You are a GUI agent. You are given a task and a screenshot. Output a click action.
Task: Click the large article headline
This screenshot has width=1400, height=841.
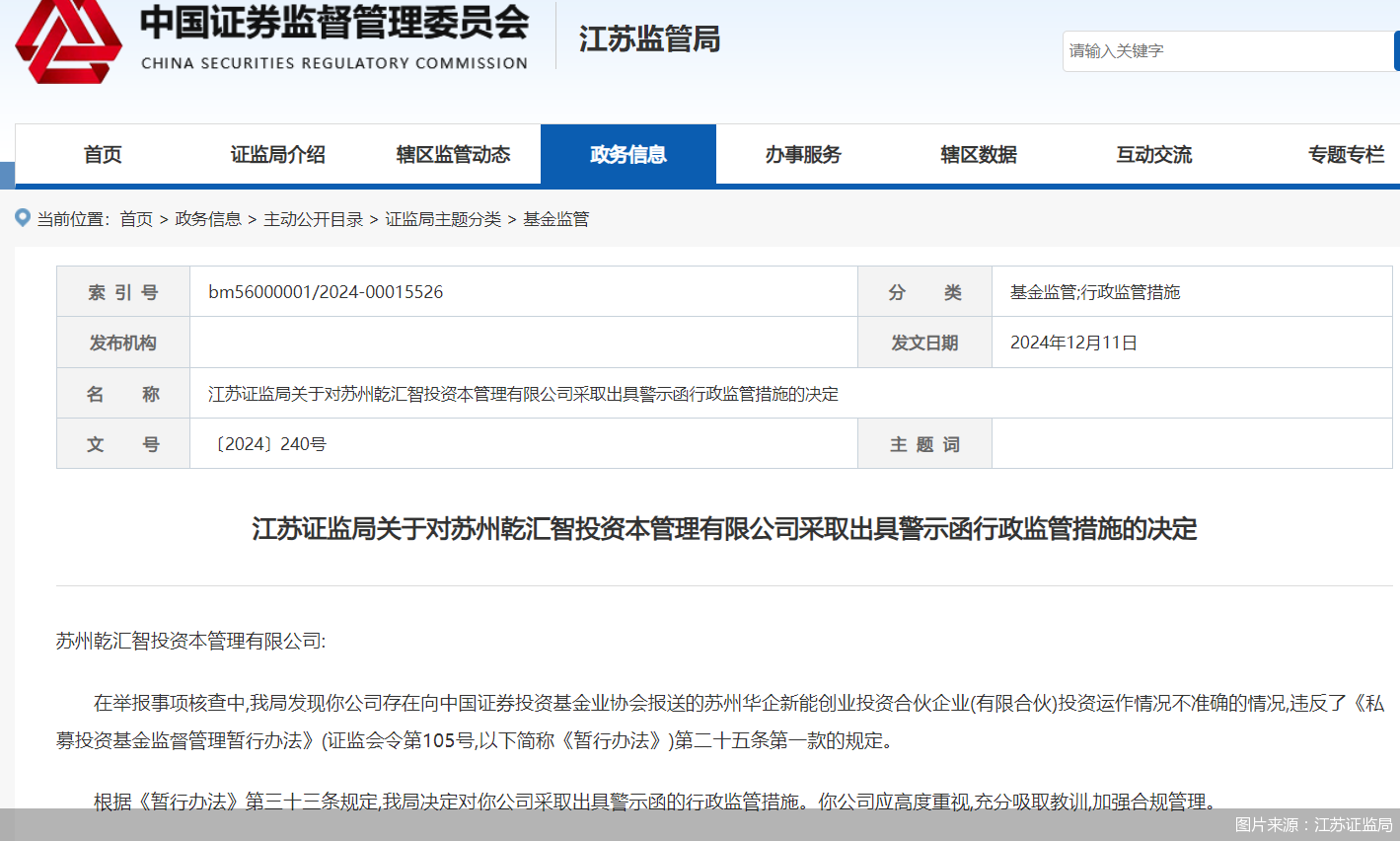point(724,529)
